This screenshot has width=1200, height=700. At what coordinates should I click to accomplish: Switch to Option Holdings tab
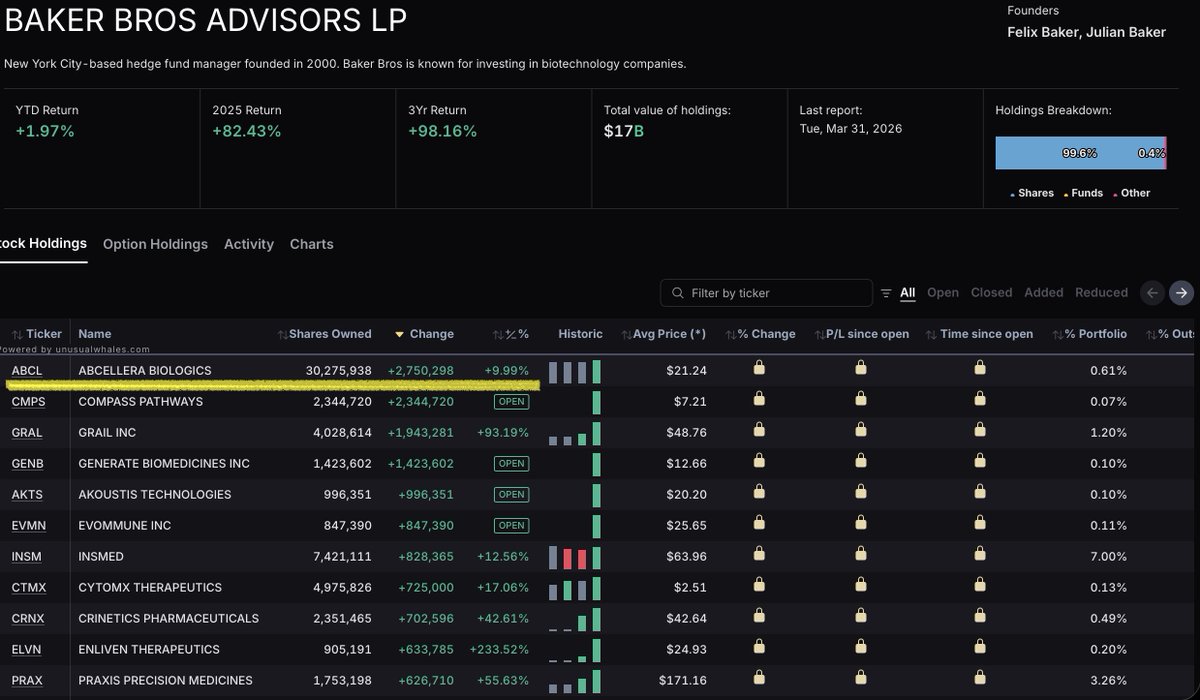[x=155, y=244]
